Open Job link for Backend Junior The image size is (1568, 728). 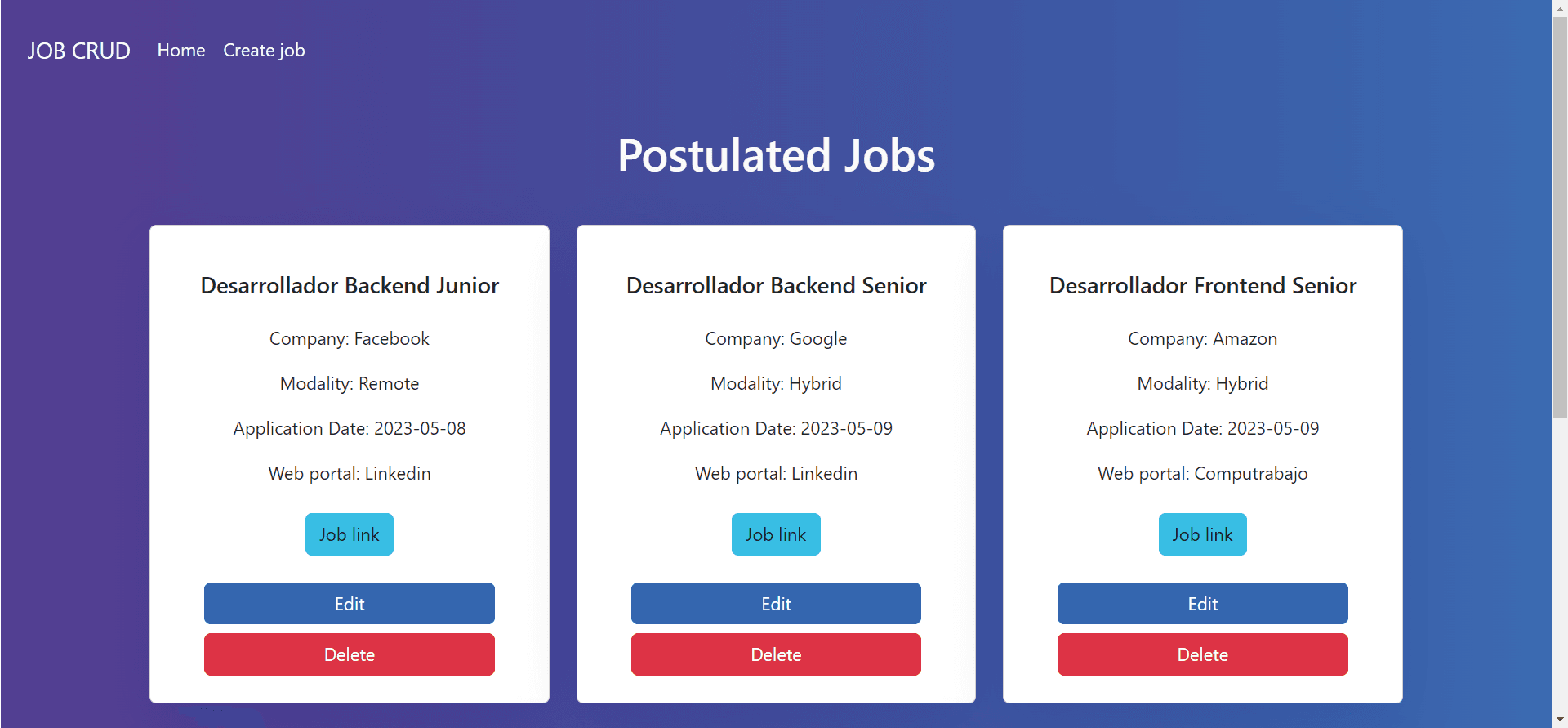point(350,534)
